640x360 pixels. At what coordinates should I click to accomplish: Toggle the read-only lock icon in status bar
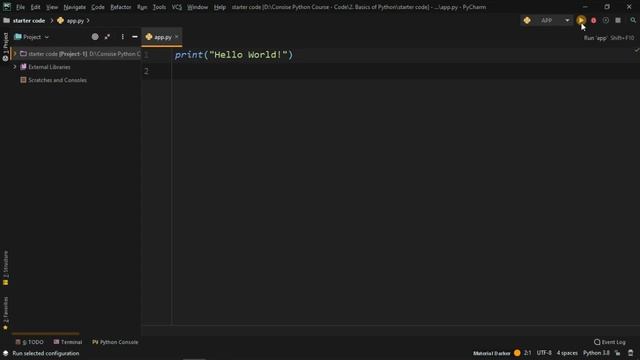point(618,353)
